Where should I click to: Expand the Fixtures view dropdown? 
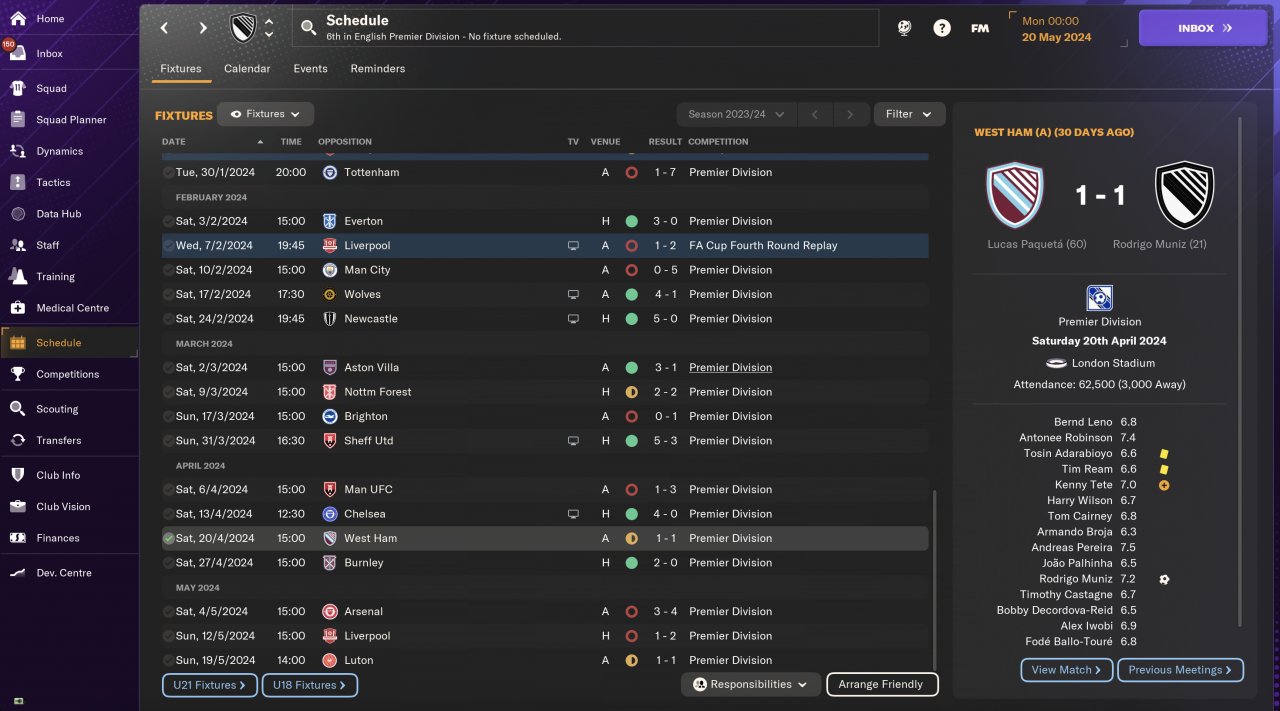pyautogui.click(x=266, y=114)
